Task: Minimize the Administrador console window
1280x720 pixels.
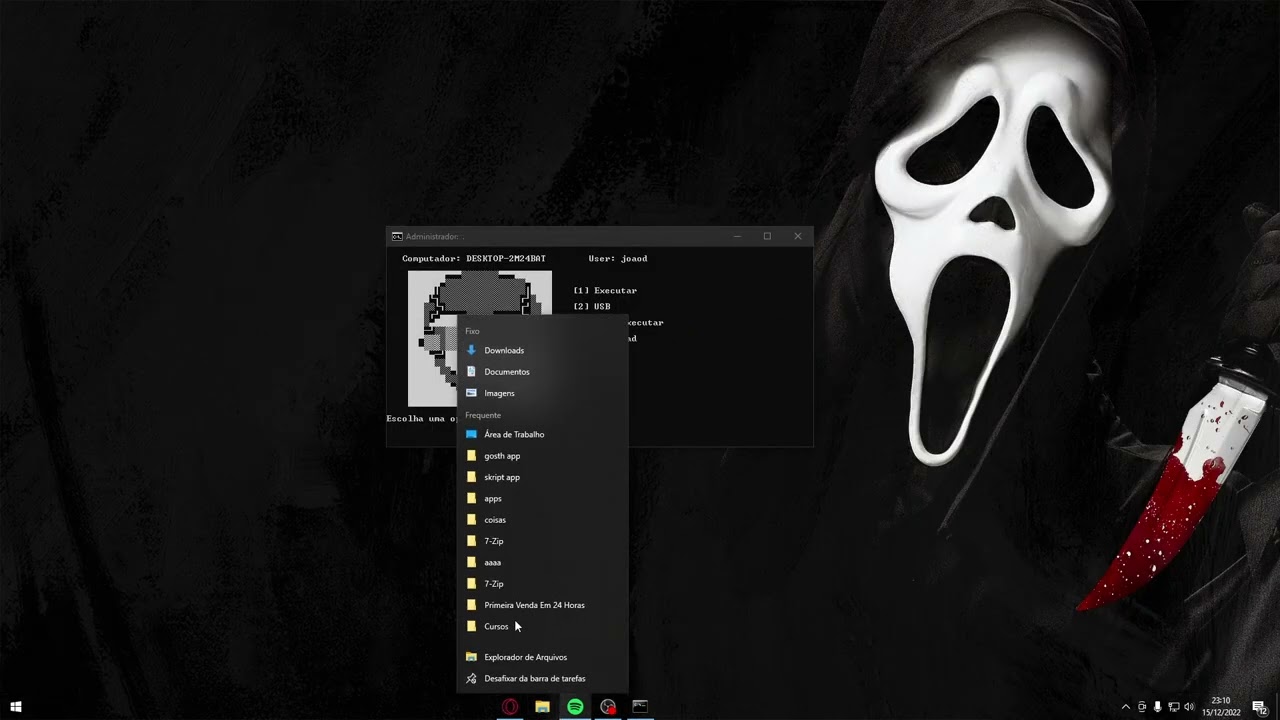Action: [737, 236]
